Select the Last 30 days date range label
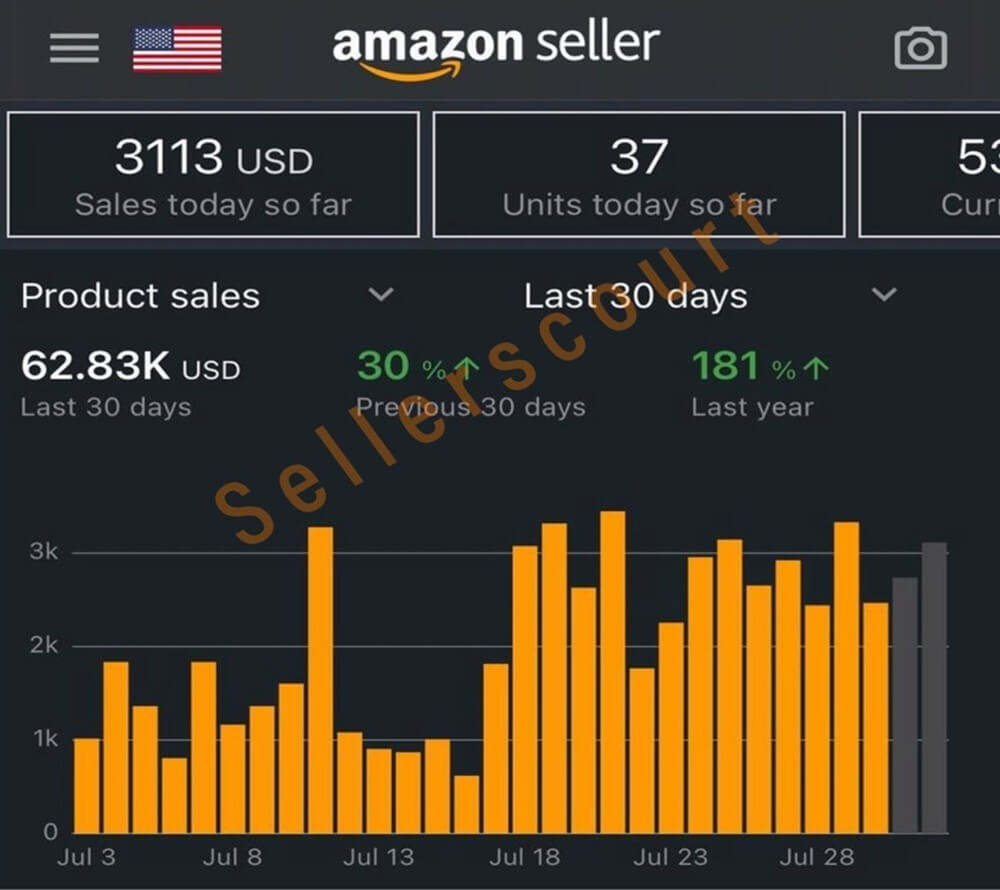This screenshot has height=890, width=1000. coord(636,296)
